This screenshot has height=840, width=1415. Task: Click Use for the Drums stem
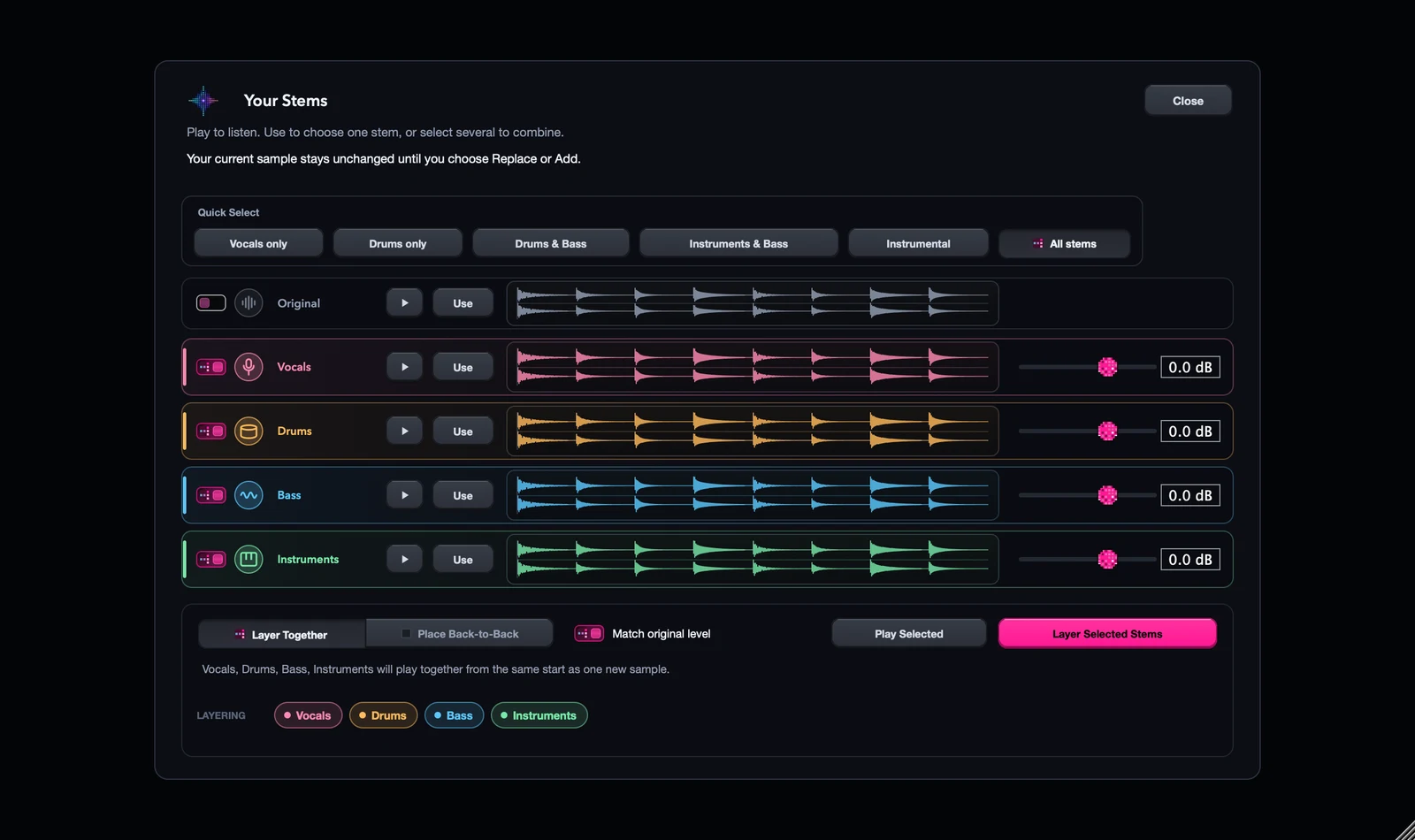click(463, 431)
